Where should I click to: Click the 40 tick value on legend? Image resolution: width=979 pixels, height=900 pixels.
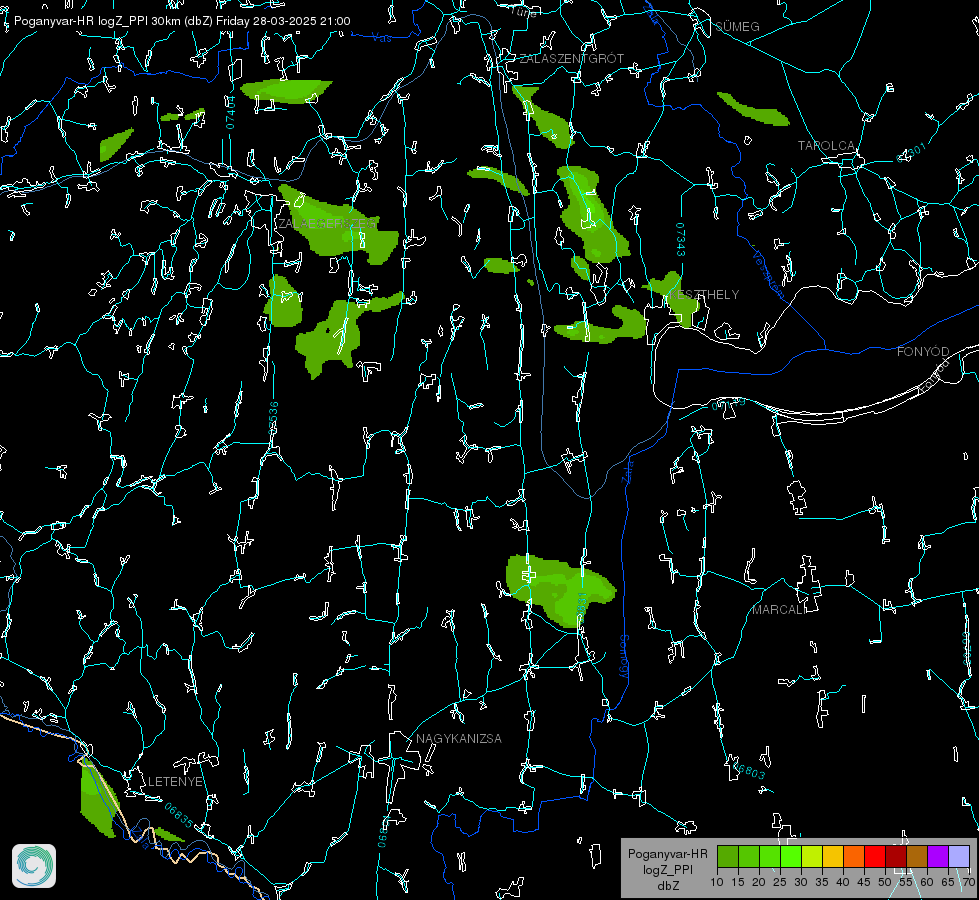tap(843, 883)
